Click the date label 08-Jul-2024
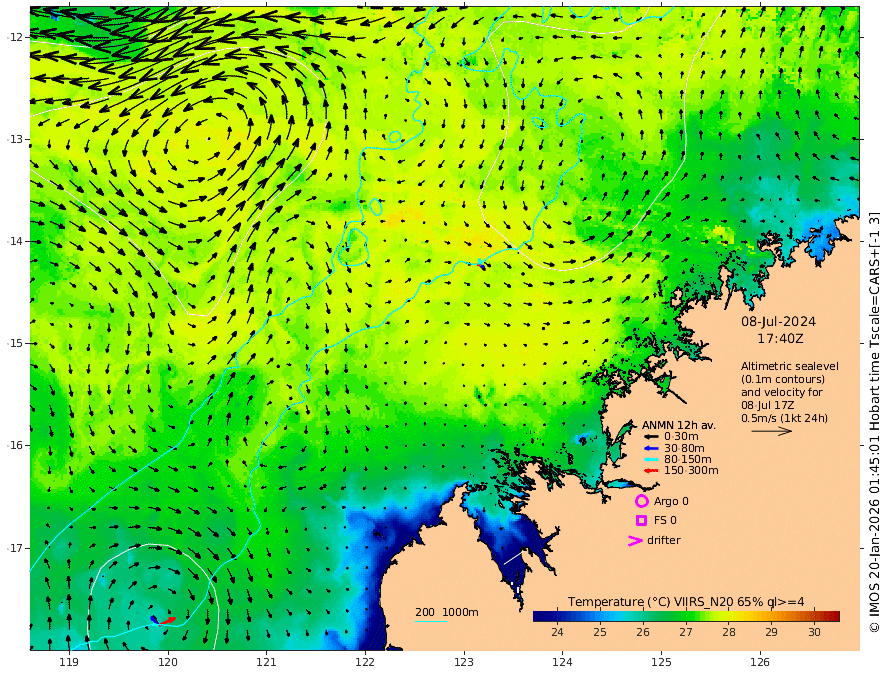This screenshot has height=680, width=880. (778, 321)
